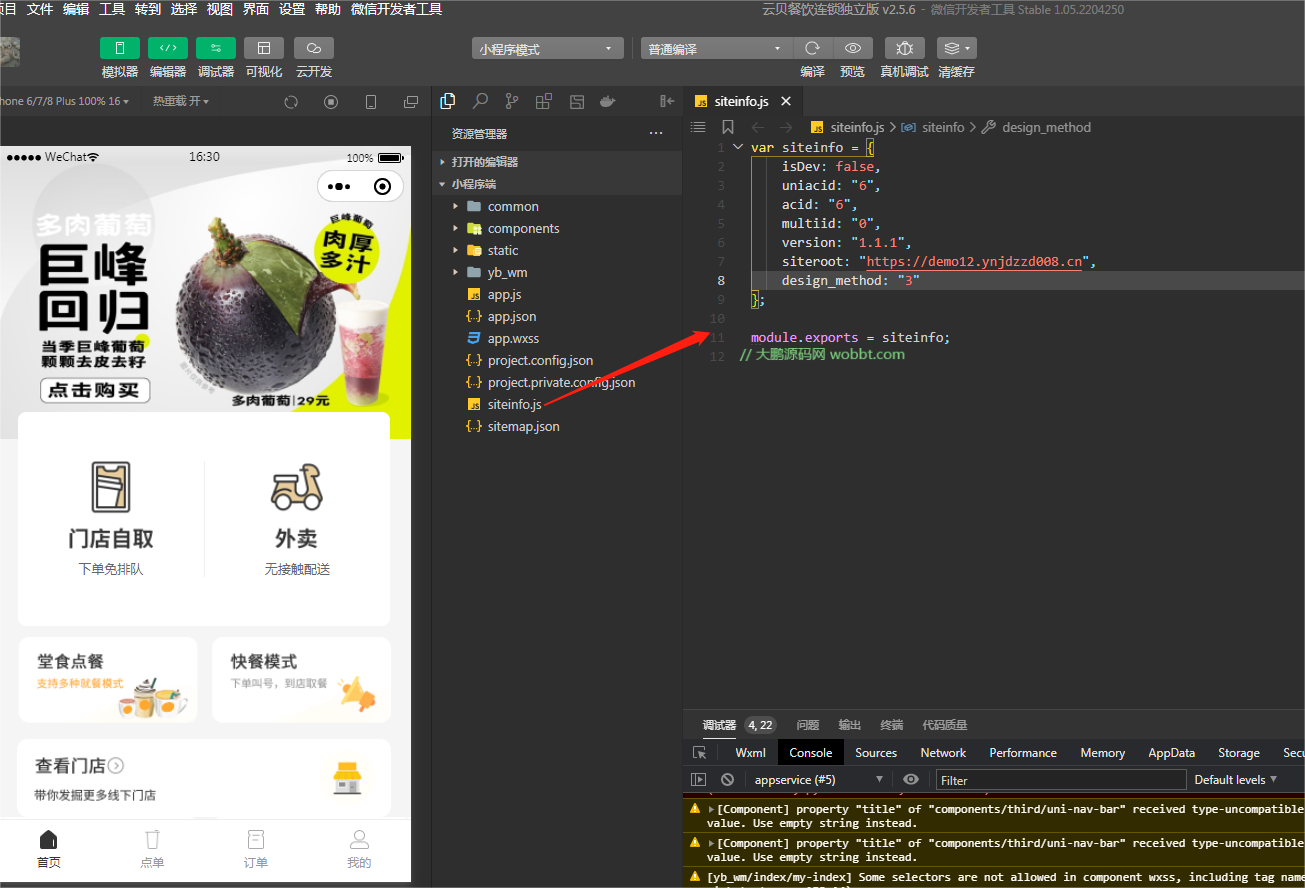
Task: Refresh the simulator preview
Action: [x=290, y=101]
